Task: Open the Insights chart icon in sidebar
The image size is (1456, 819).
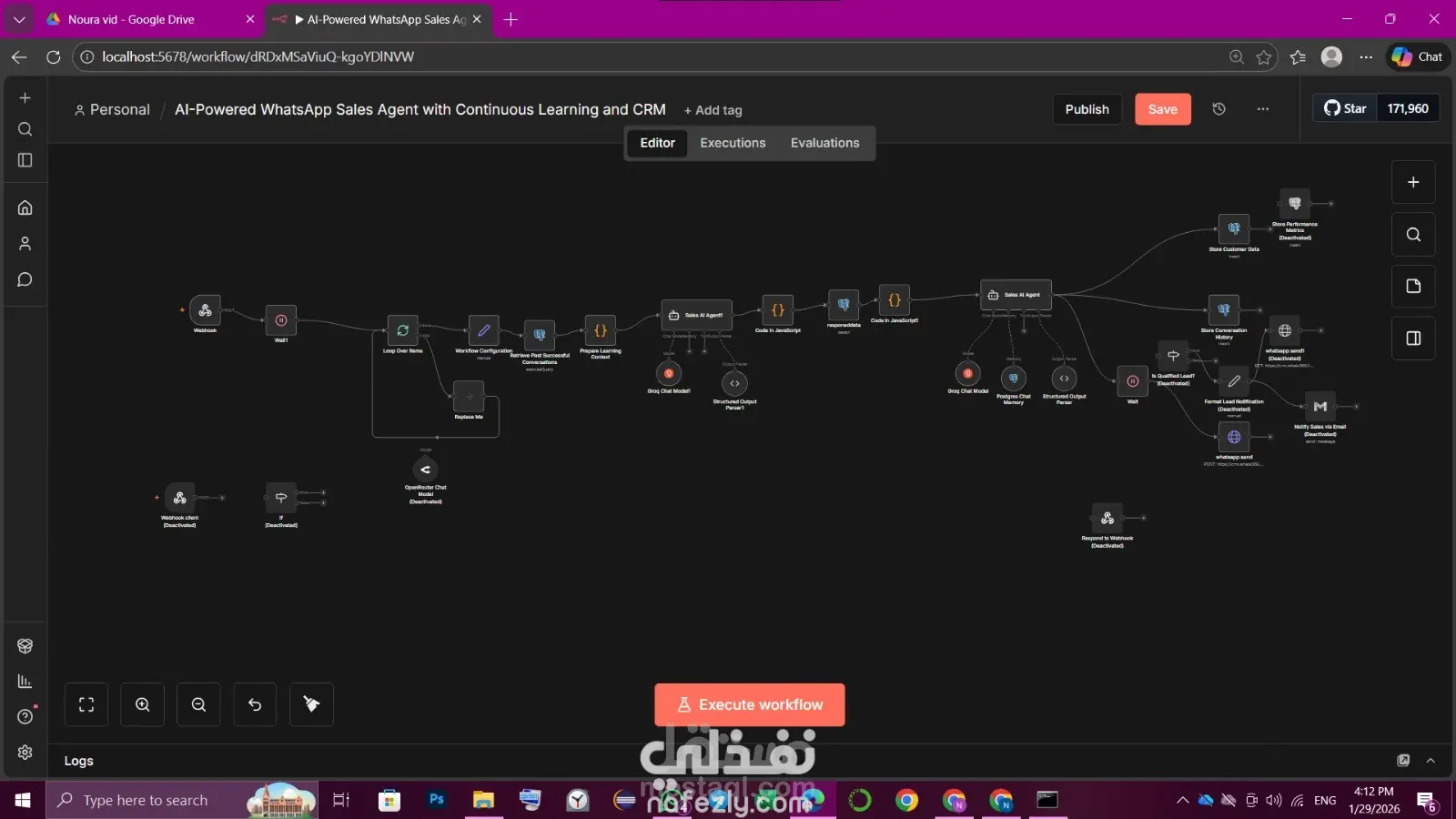Action: click(x=25, y=682)
